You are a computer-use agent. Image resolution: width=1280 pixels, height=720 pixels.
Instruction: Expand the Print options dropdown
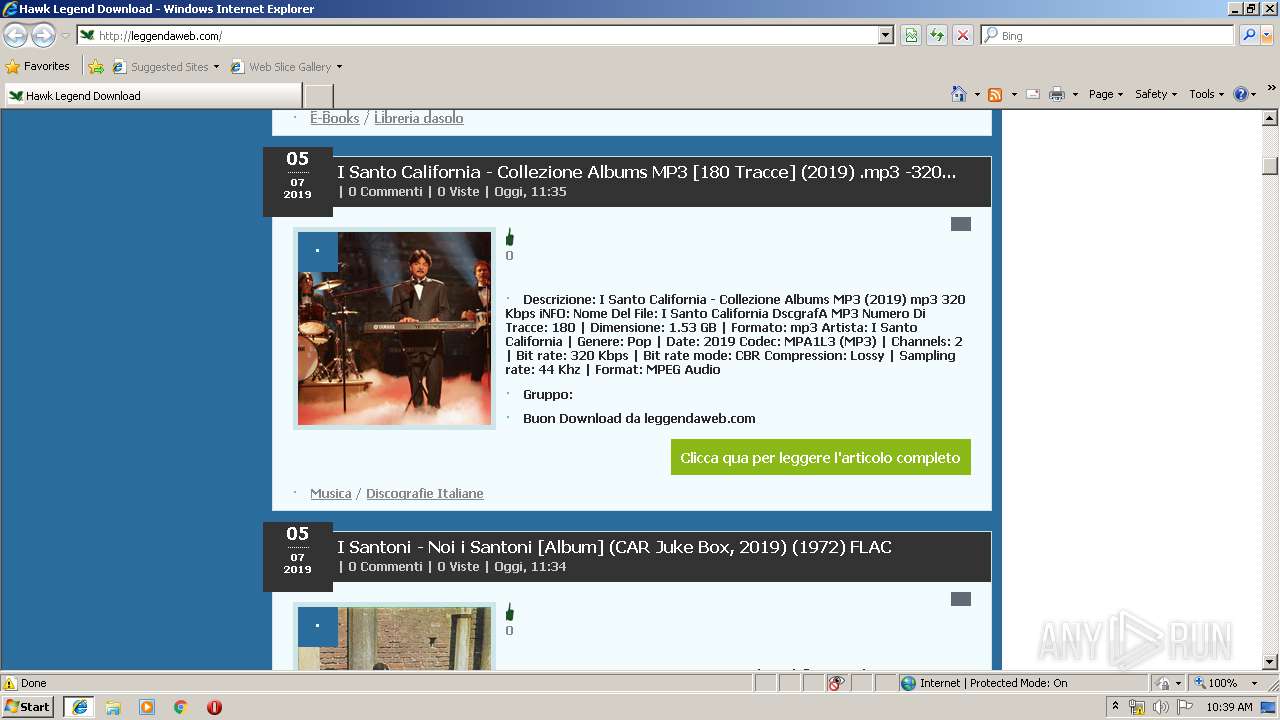click(1075, 94)
